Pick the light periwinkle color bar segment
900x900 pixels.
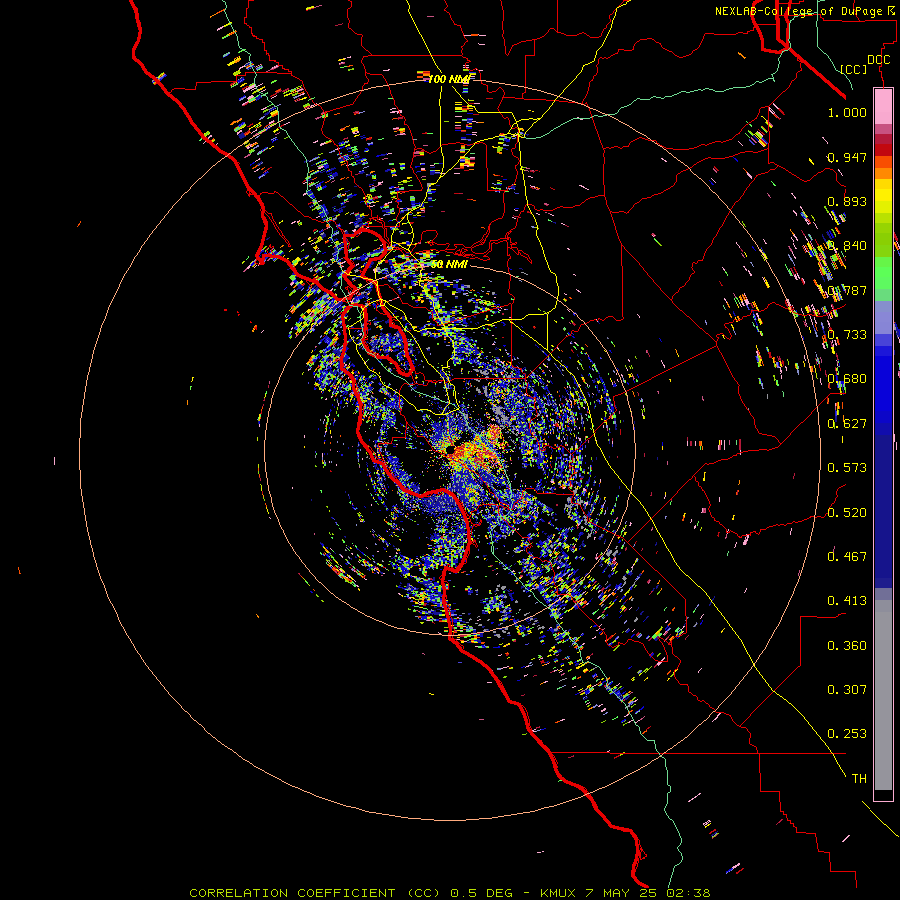click(883, 317)
